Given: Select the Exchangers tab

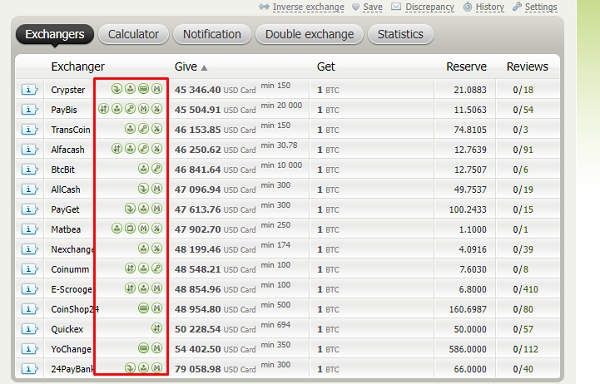Looking at the screenshot, I should (x=55, y=34).
